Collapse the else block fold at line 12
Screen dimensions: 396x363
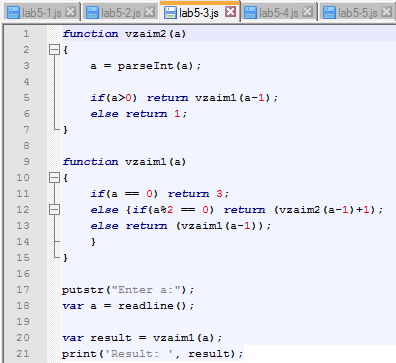54,210
